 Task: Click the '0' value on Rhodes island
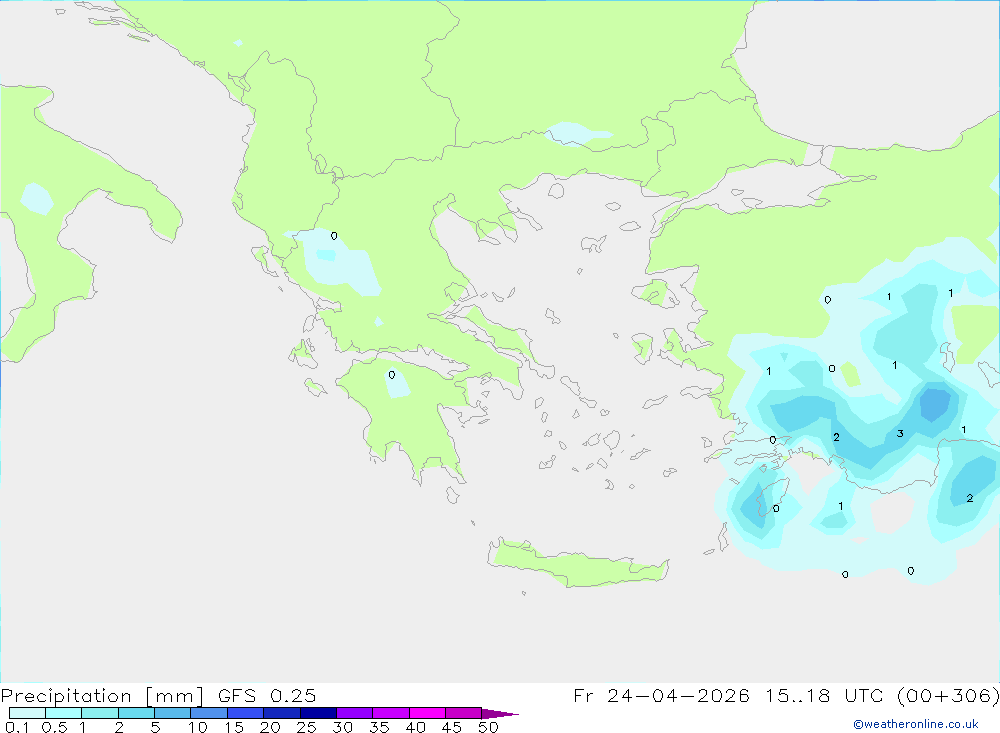pyautogui.click(x=776, y=508)
